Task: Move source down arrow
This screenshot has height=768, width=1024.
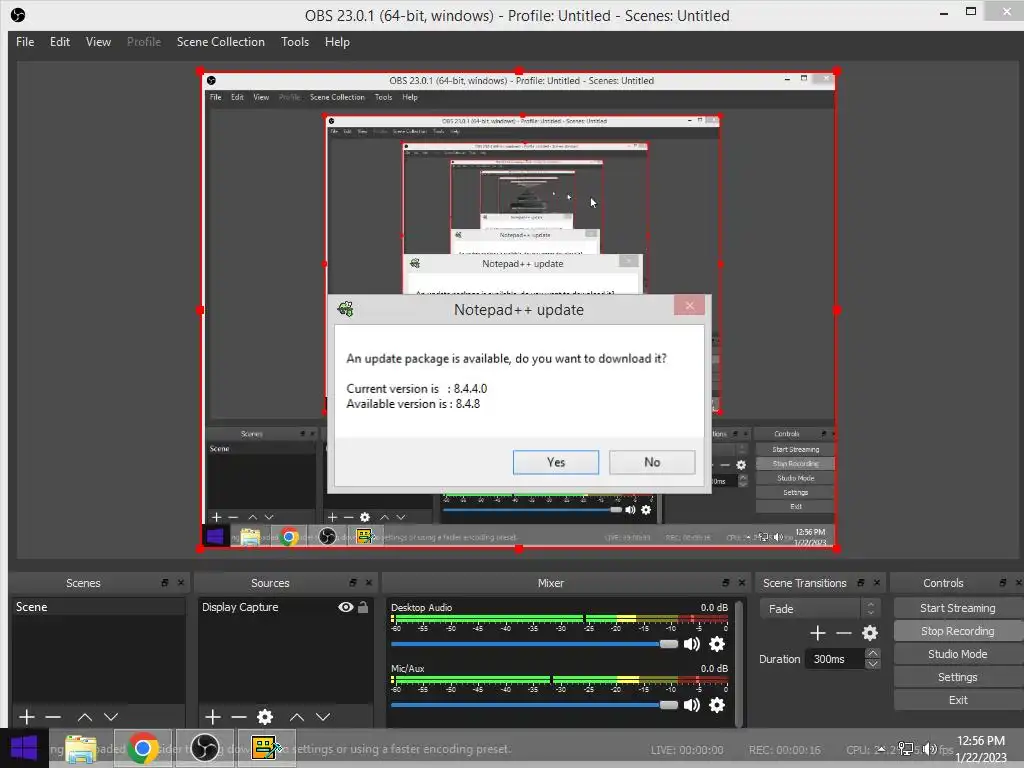Action: point(323,717)
